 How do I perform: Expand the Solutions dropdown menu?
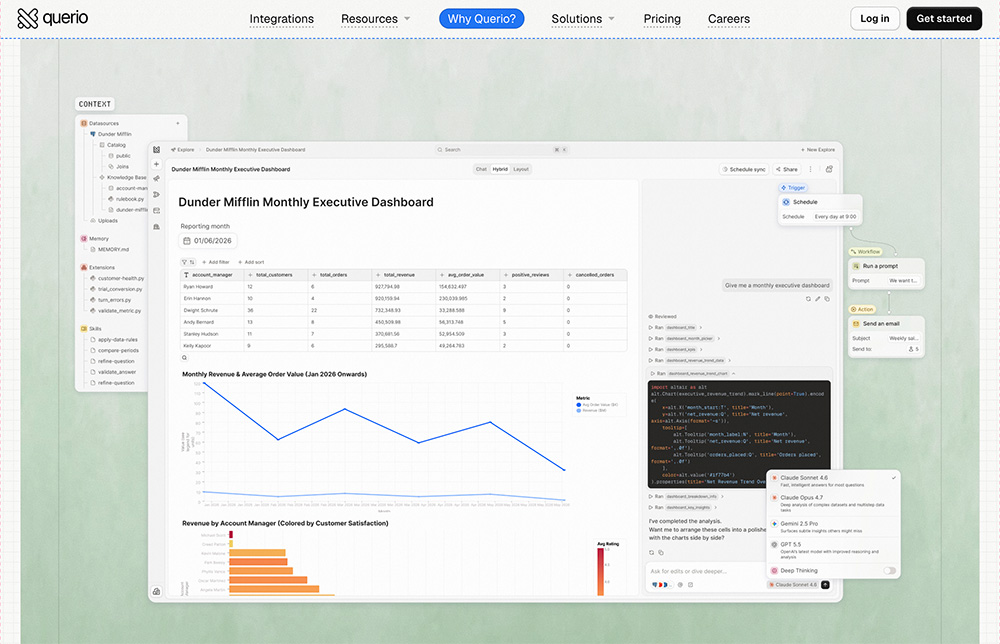(x=583, y=19)
